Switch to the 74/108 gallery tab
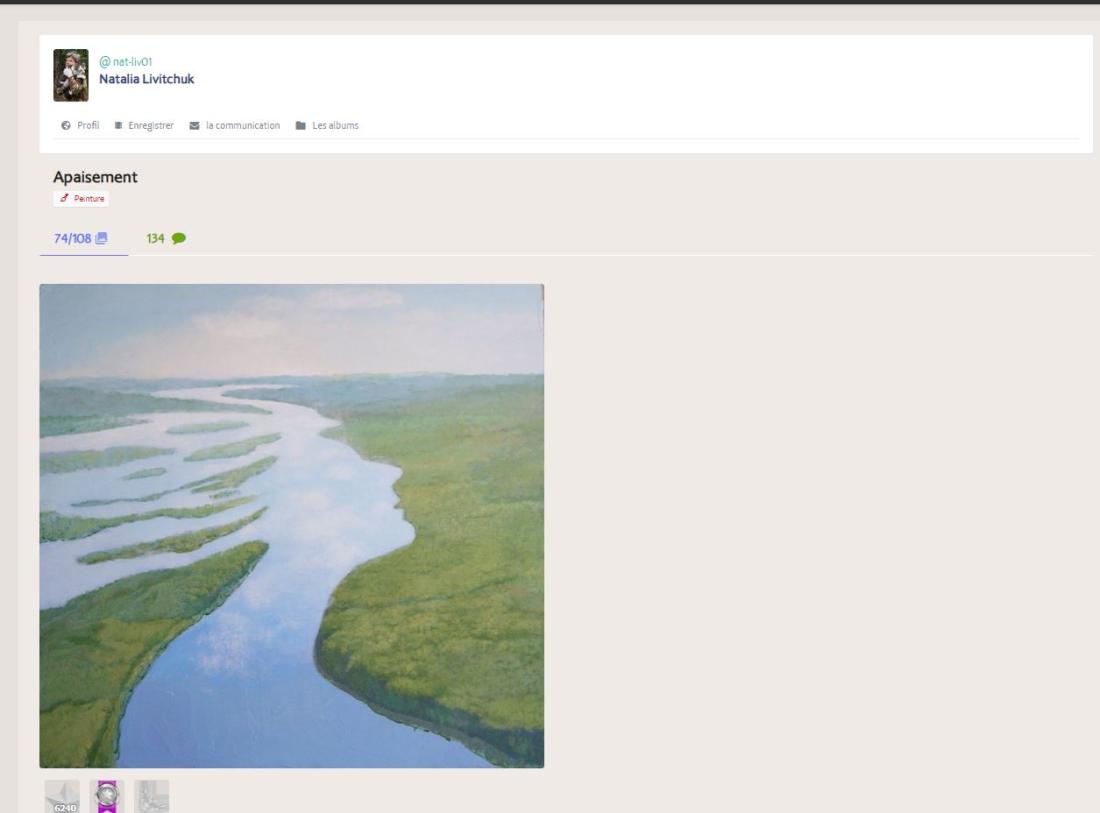Viewport: 1100px width, 813px height. pyautogui.click(x=83, y=238)
